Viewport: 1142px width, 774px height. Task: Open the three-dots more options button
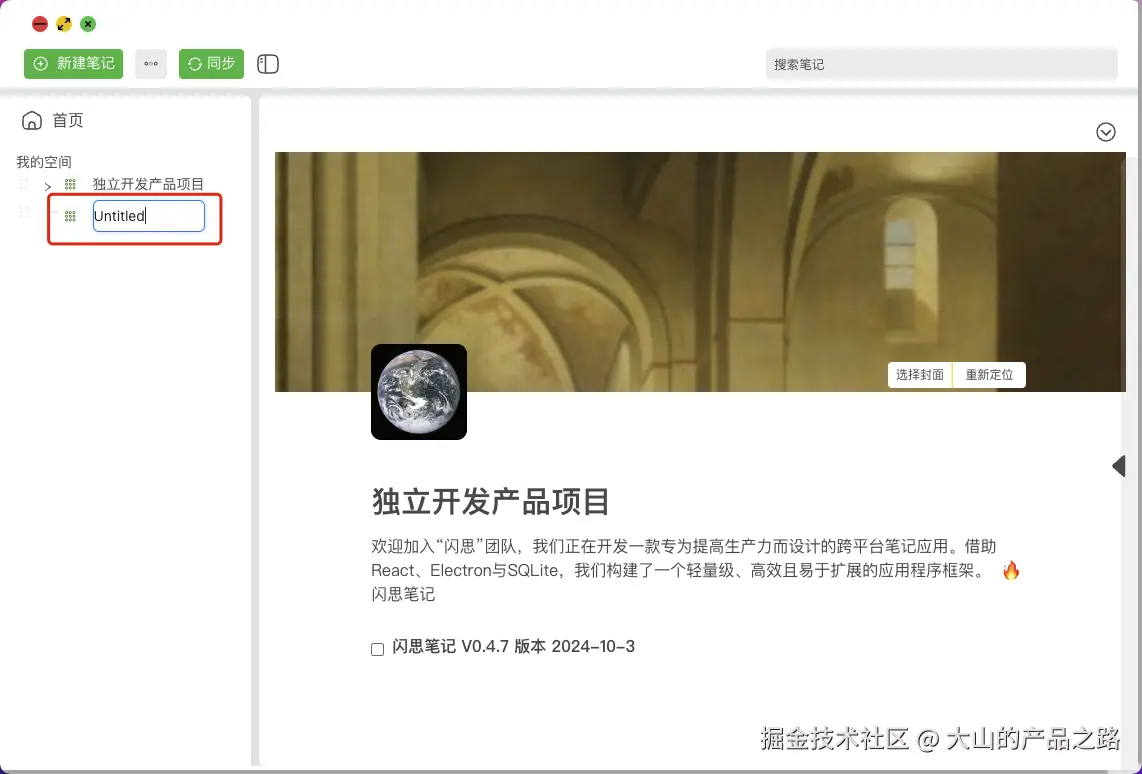tap(151, 64)
